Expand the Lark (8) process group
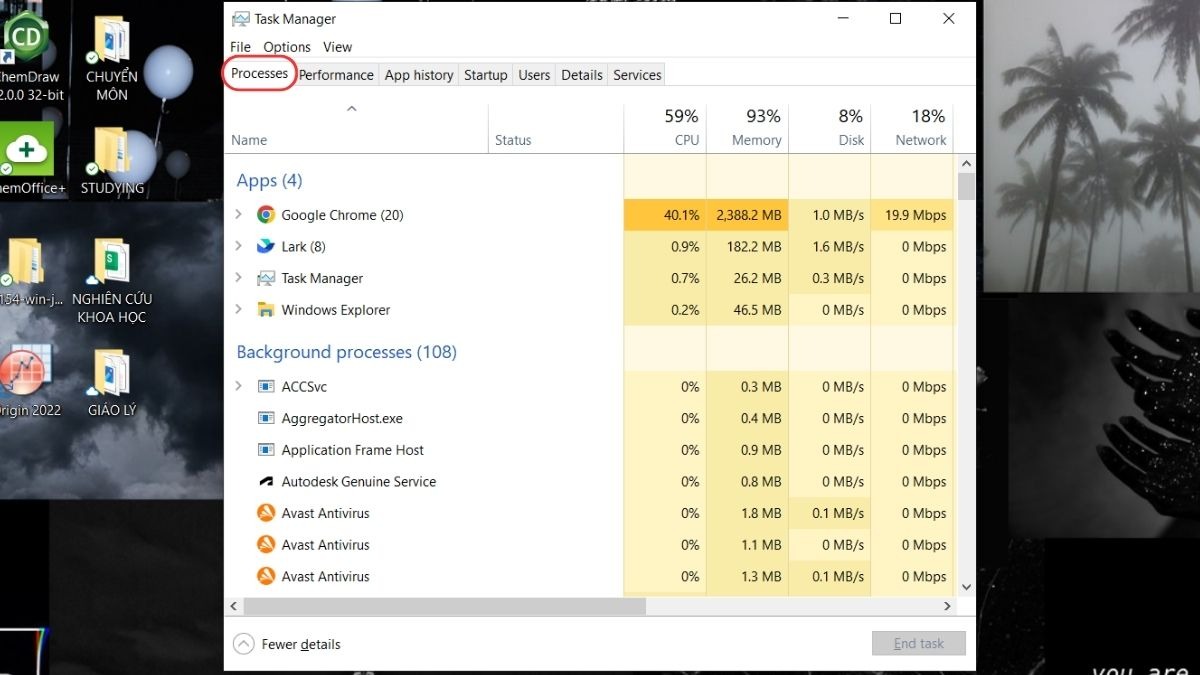Viewport: 1200px width, 675px height. 238,246
